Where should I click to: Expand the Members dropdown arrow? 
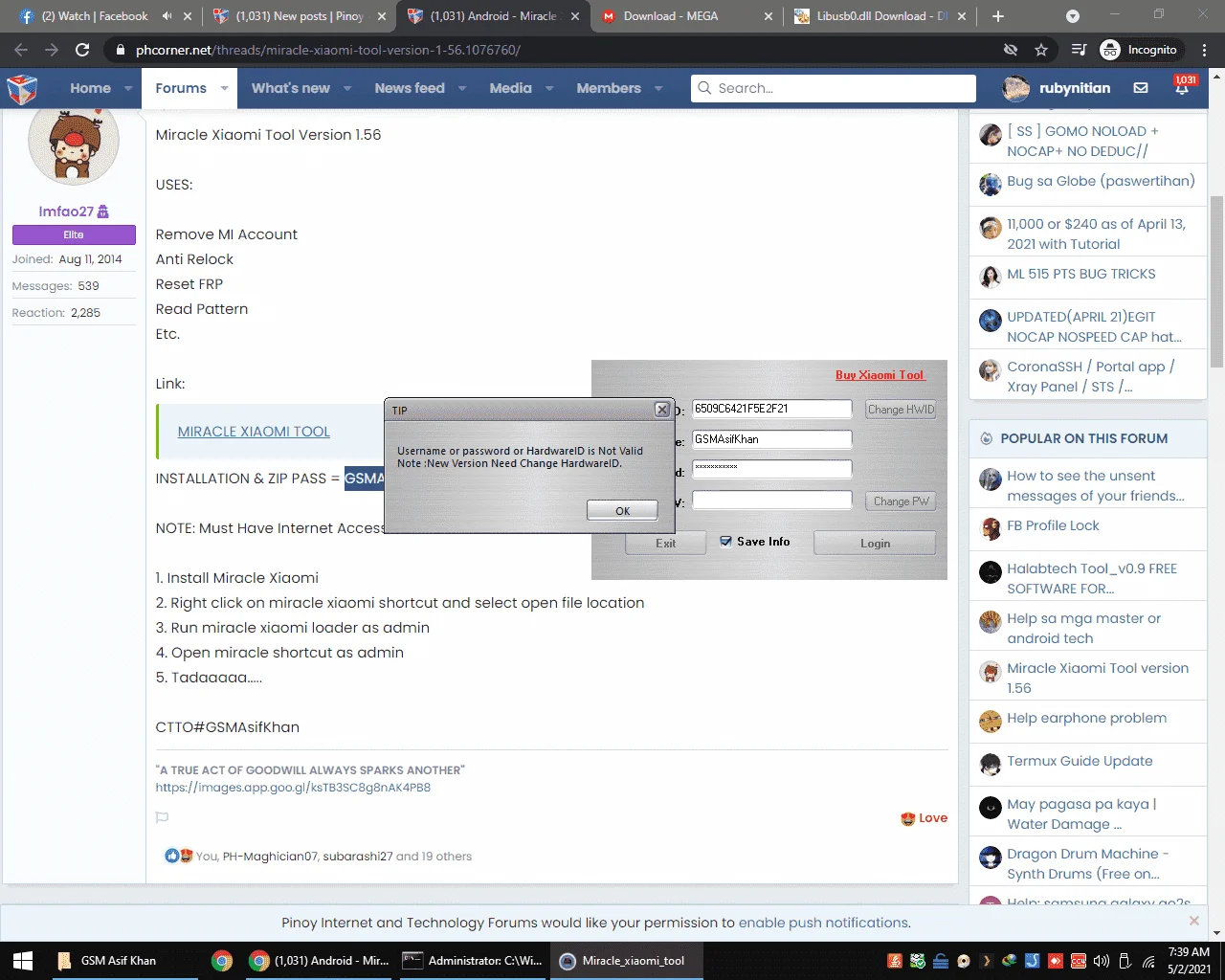[658, 88]
